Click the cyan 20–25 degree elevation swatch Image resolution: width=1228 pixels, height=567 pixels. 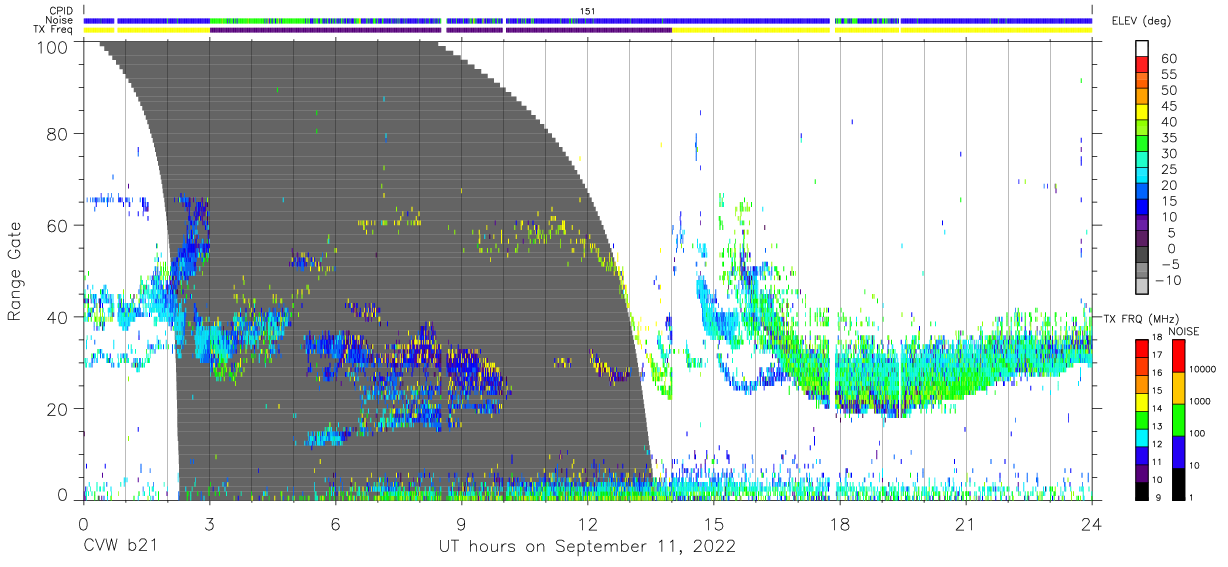(1141, 177)
